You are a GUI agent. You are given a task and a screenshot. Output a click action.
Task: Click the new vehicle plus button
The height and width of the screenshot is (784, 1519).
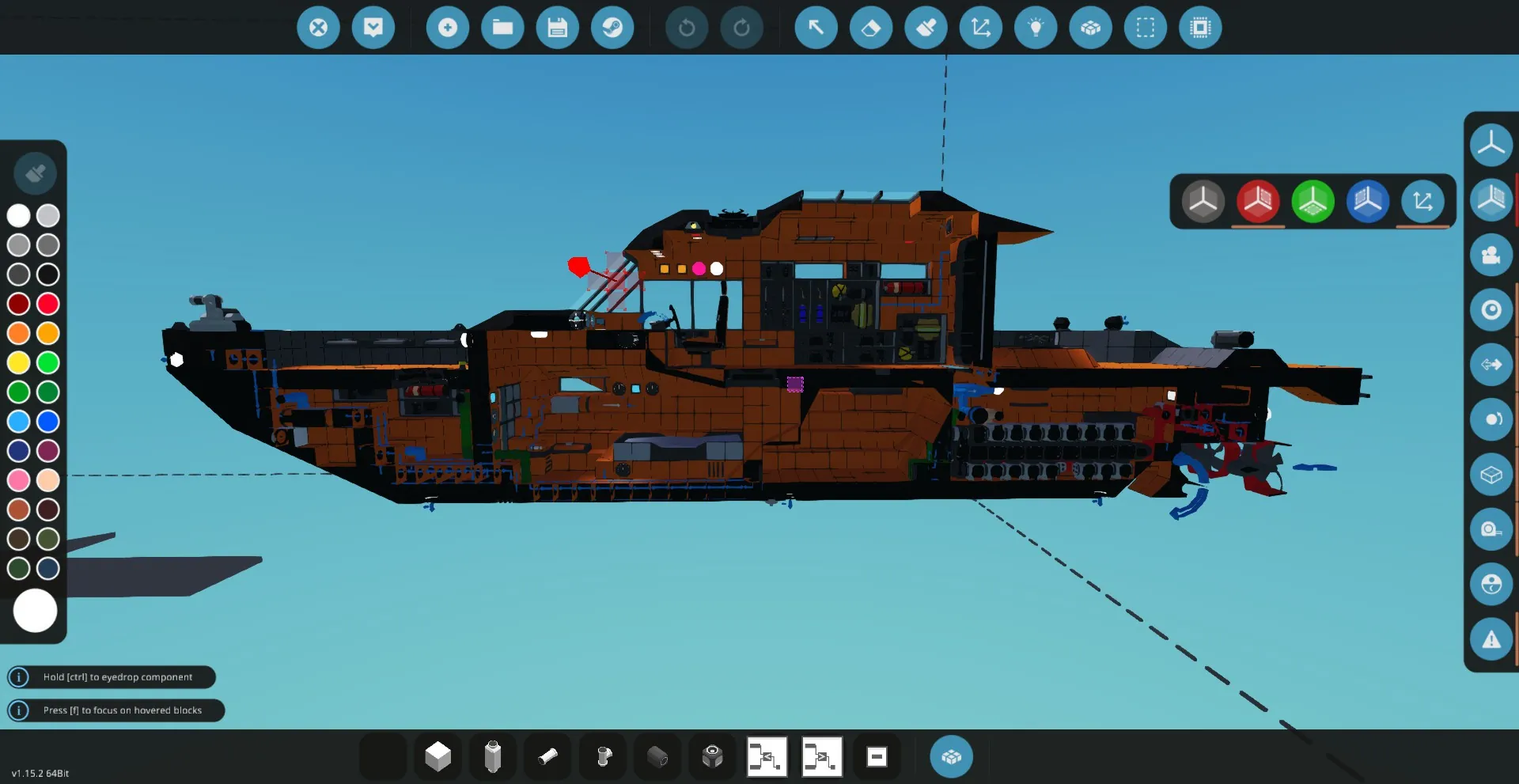(447, 28)
